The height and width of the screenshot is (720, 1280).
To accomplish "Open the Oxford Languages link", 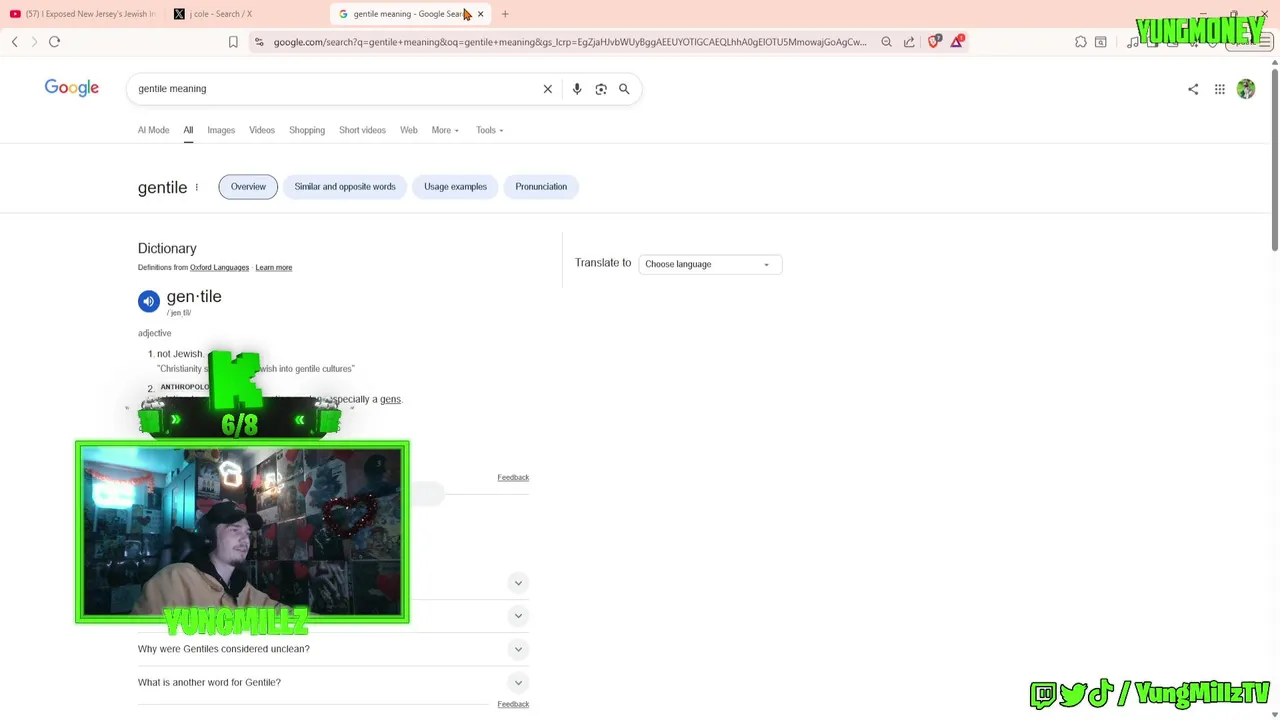I will (x=219, y=268).
